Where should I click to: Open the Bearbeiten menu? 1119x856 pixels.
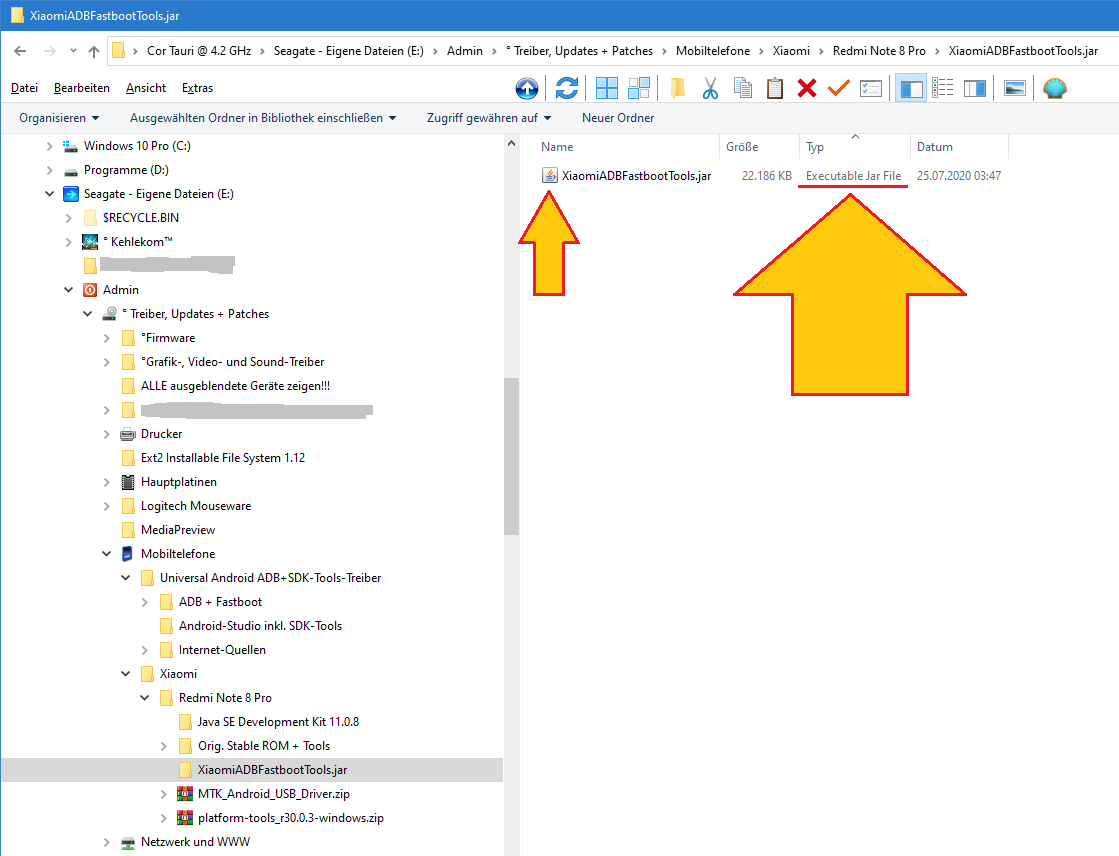pyautogui.click(x=81, y=88)
